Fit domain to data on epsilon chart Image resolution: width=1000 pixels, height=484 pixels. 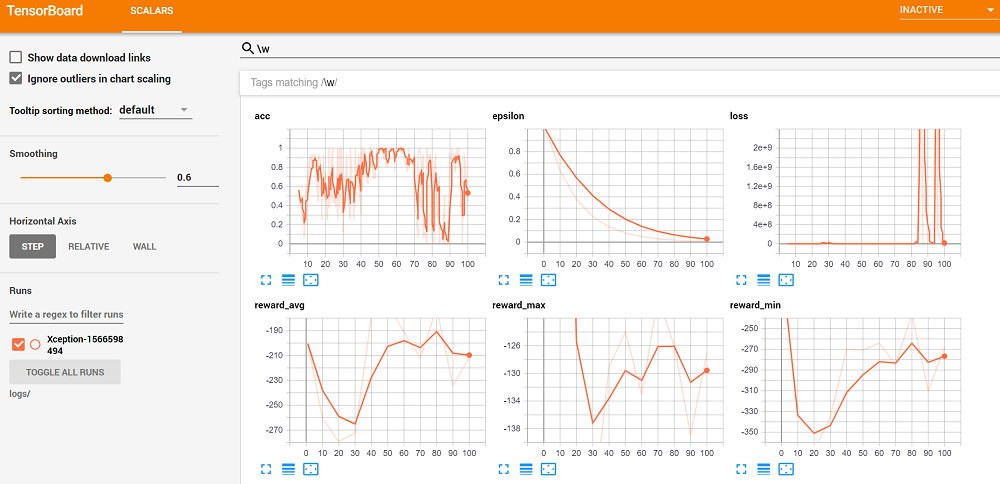pos(548,280)
